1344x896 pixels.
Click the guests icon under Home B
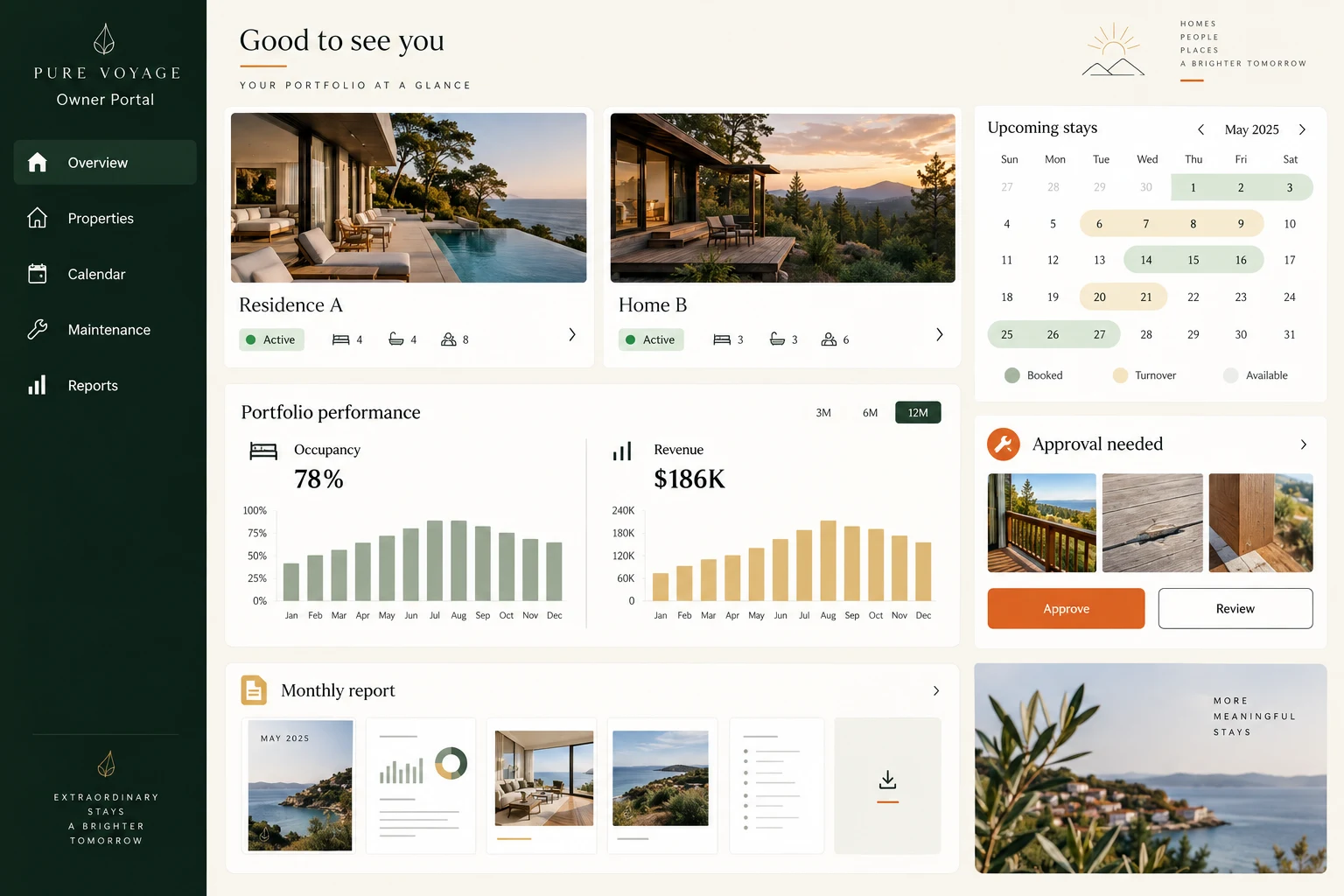click(x=829, y=339)
